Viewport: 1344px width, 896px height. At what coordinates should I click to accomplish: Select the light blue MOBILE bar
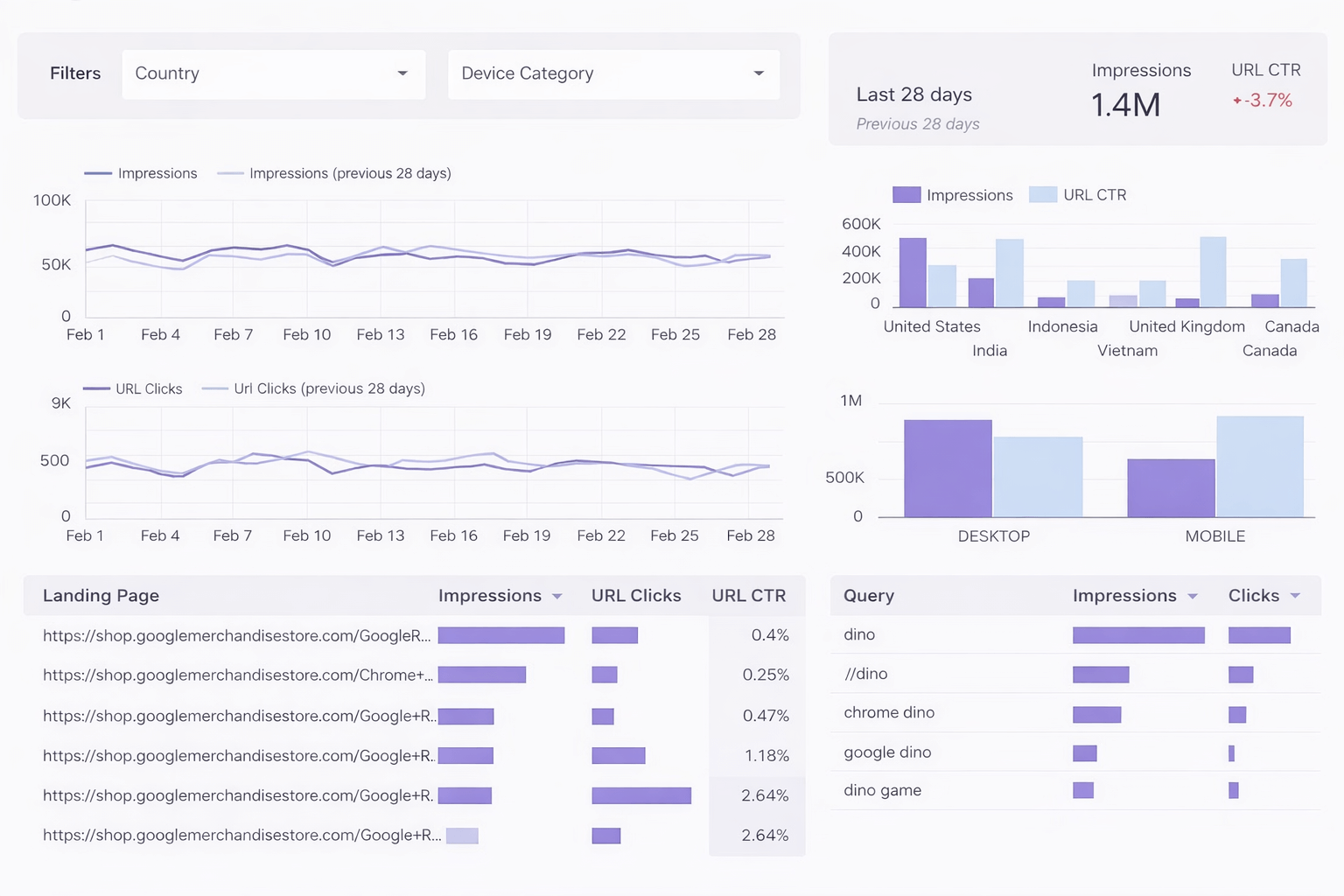point(1260,467)
